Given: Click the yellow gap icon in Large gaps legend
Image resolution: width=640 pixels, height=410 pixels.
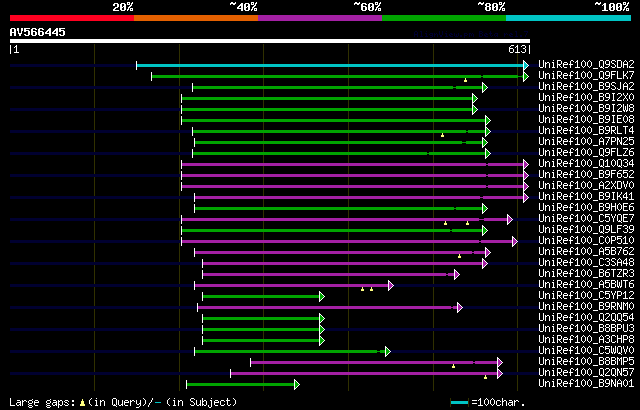Looking at the screenshot, I should click(82, 403).
